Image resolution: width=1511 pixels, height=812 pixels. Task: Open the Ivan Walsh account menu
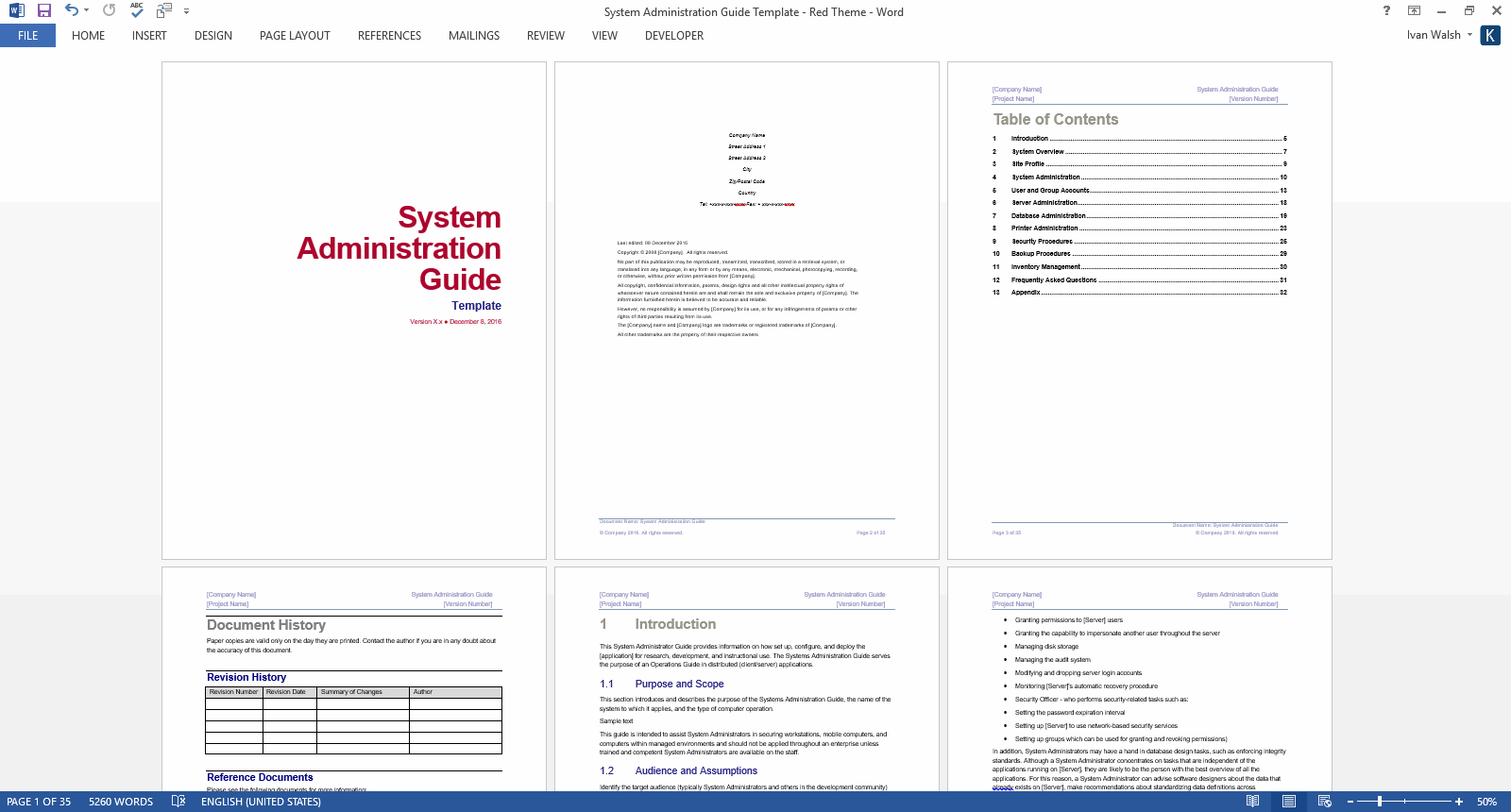click(1439, 35)
